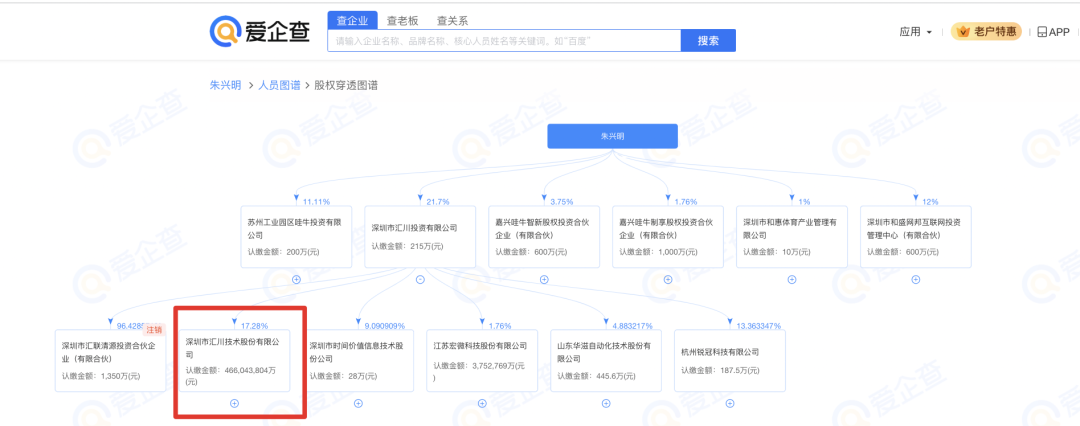Viewport: 1080px width, 426px height.
Task: Open 苏州工业园区哇牛投资有限公司 node
Action: [x=296, y=236]
